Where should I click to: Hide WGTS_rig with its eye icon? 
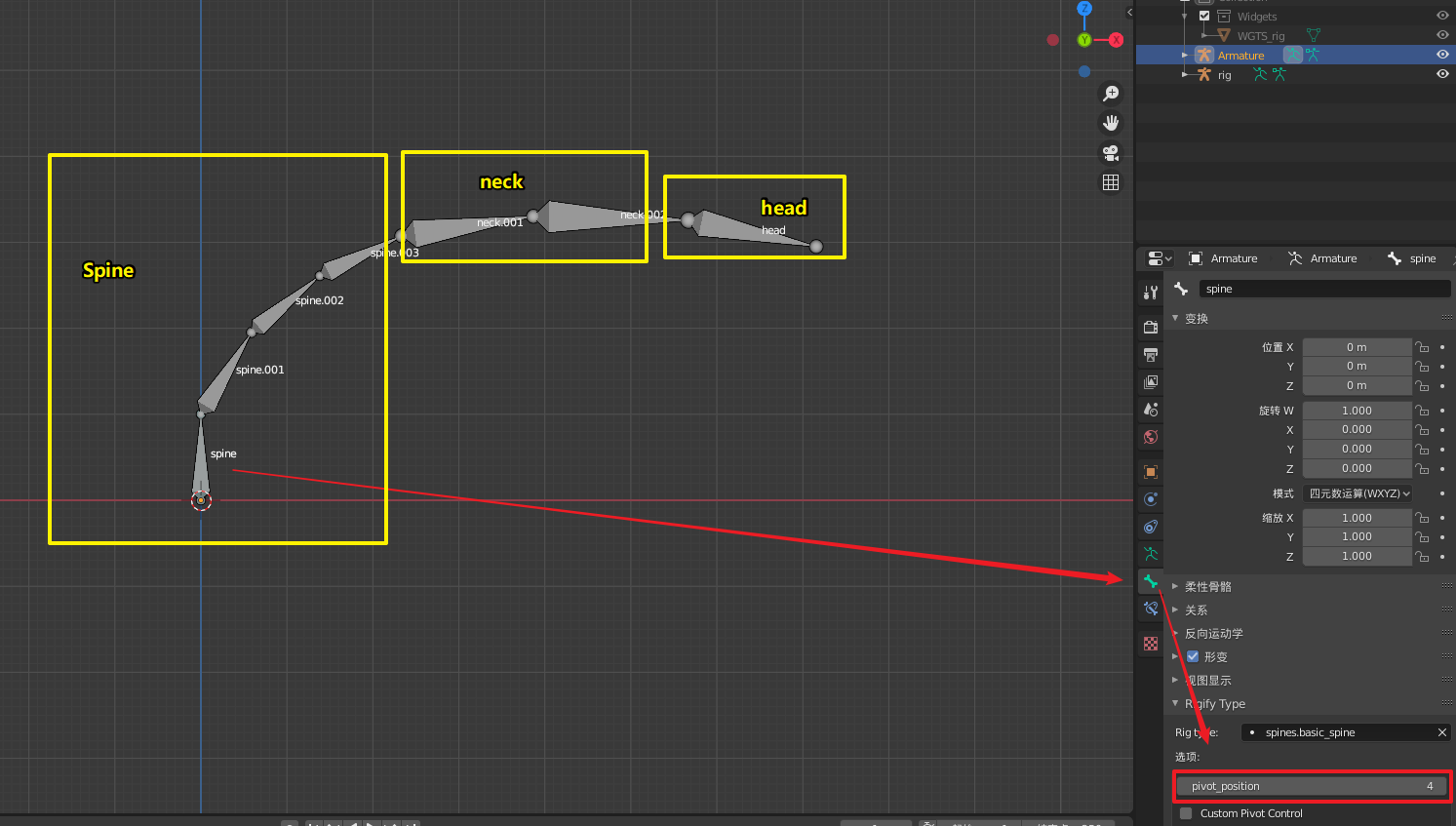(x=1442, y=35)
